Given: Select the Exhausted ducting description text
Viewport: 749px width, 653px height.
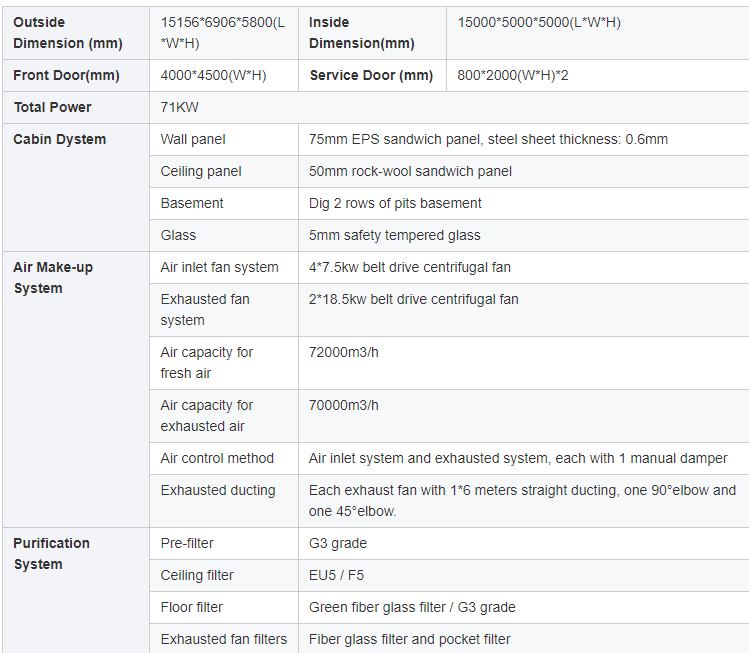Looking at the screenshot, I should 522,500.
